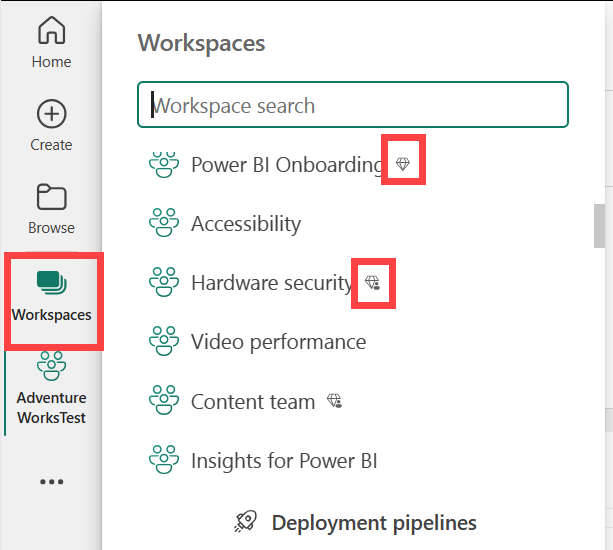Open the Adventure WorksTest workspace shortcut
613x550 pixels.
click(51, 366)
